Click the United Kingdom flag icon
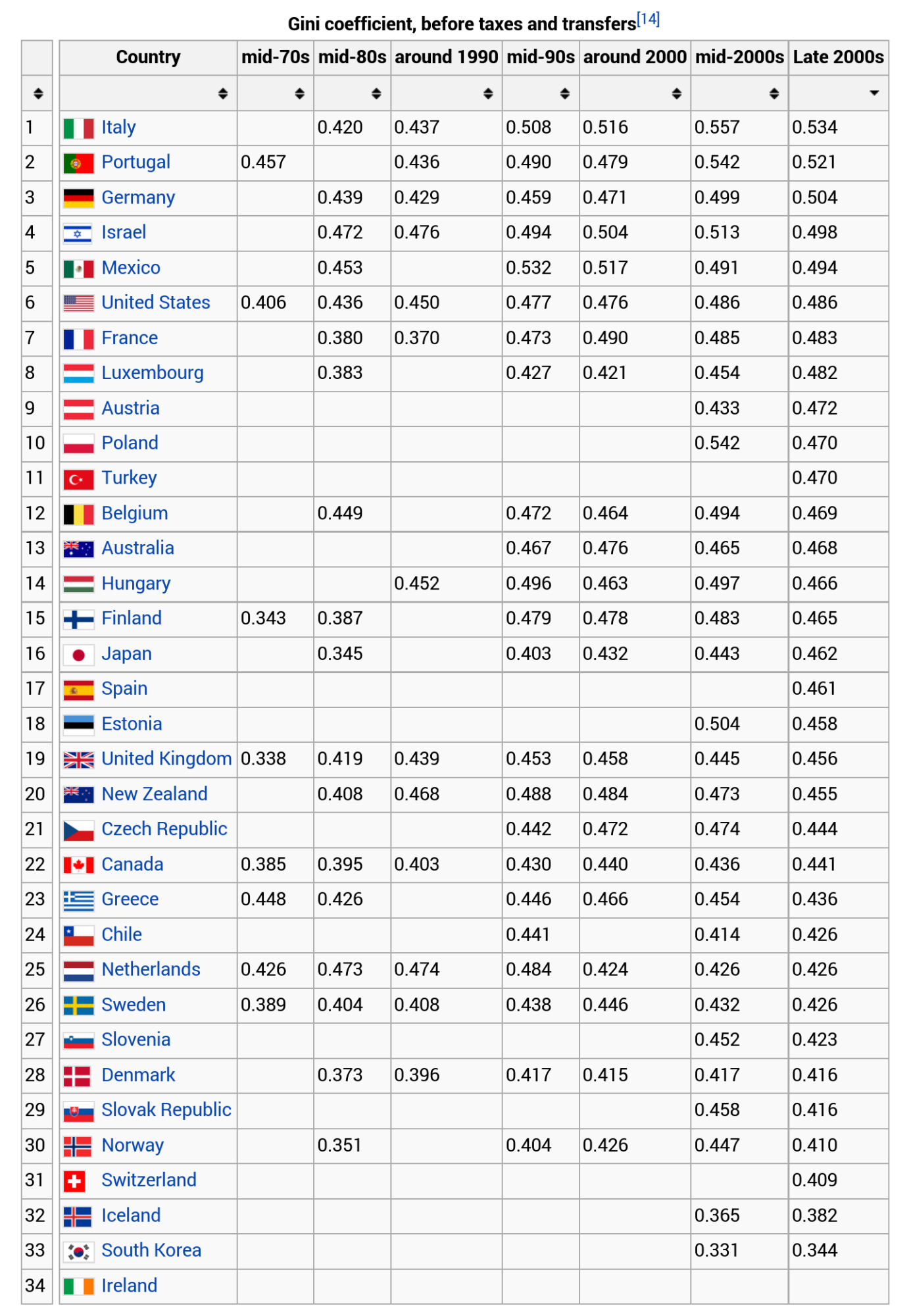911x1316 pixels. (x=78, y=760)
